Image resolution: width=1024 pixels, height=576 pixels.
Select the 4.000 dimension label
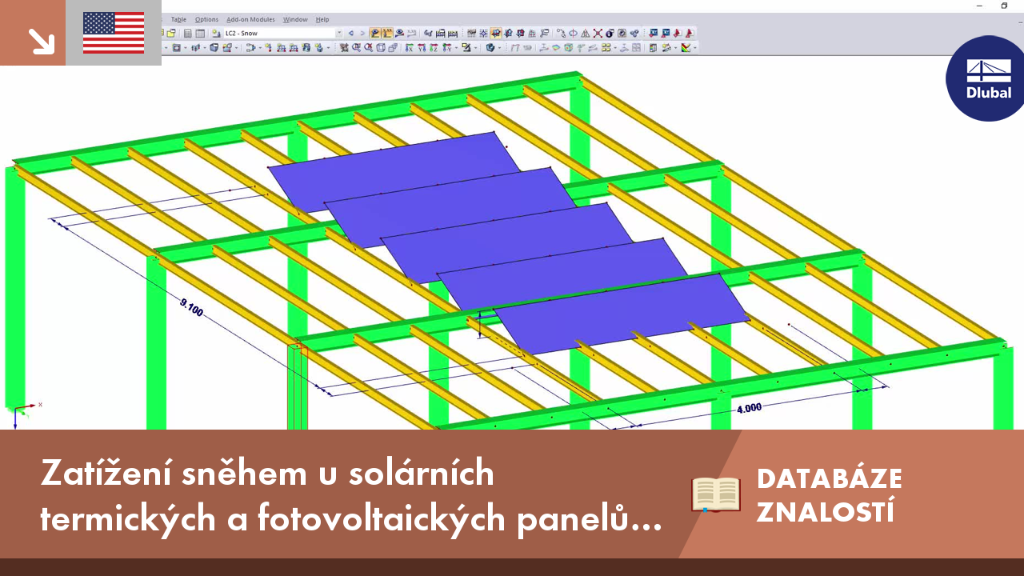click(x=749, y=408)
